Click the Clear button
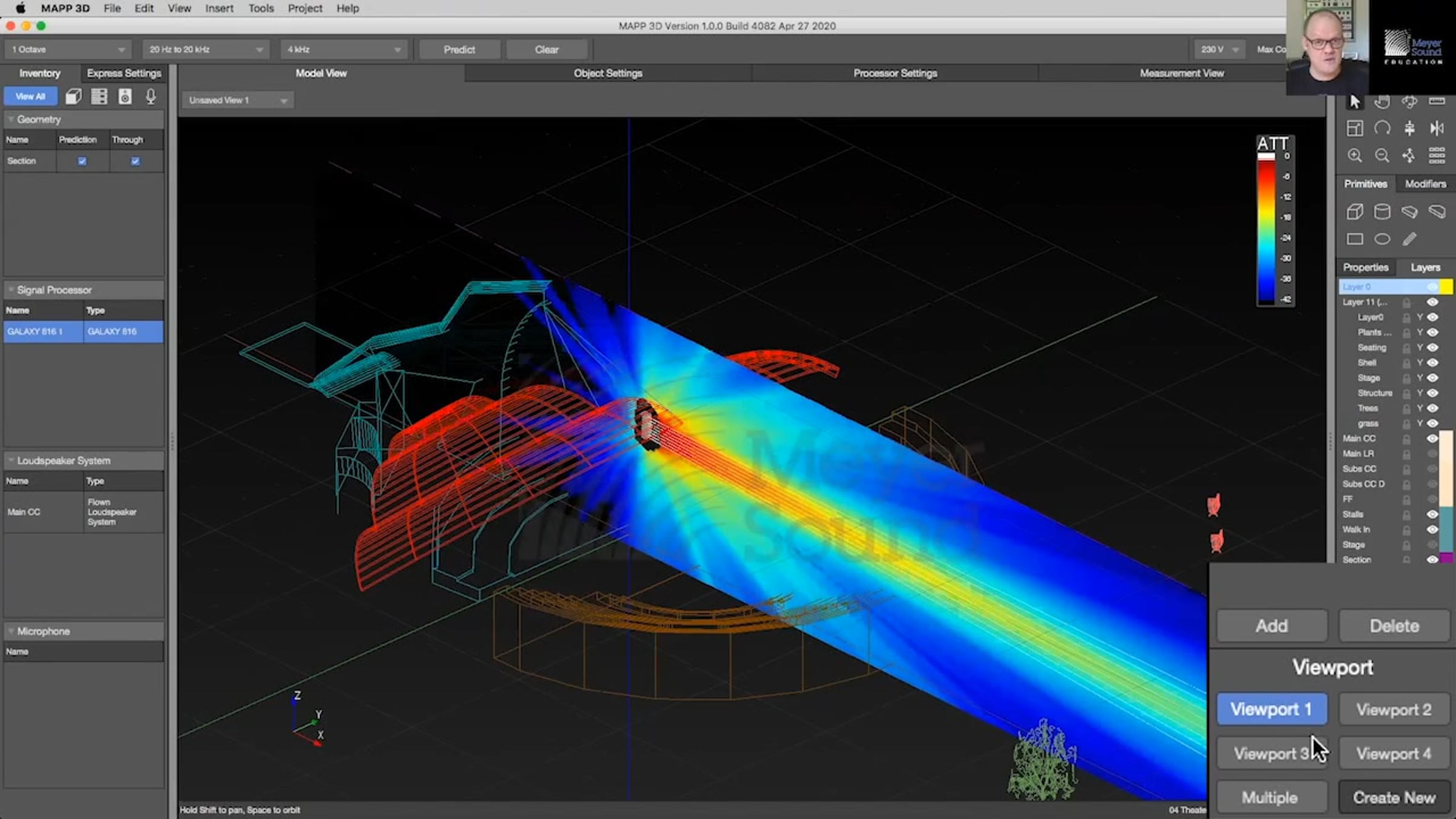The image size is (1456, 819). (x=547, y=50)
